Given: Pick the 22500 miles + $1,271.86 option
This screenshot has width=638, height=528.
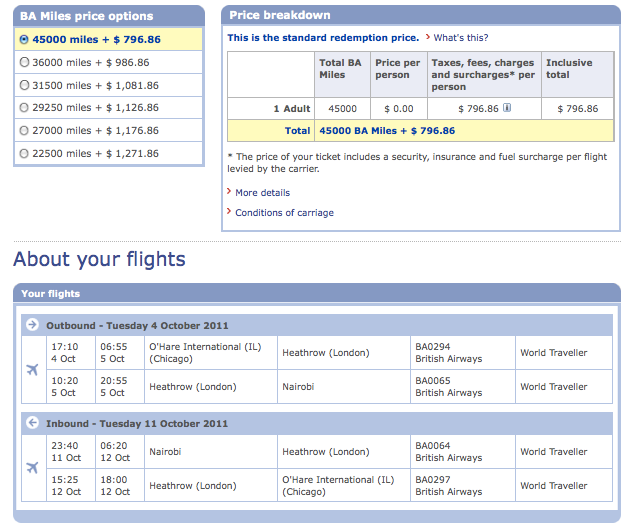Looking at the screenshot, I should [24, 153].
